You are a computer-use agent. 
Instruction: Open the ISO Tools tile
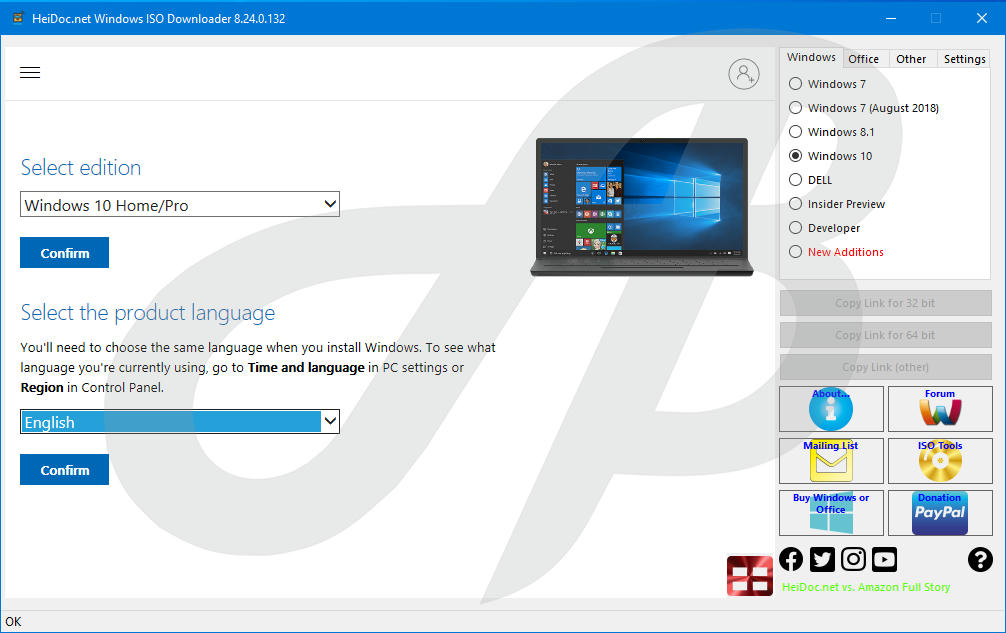(940, 460)
